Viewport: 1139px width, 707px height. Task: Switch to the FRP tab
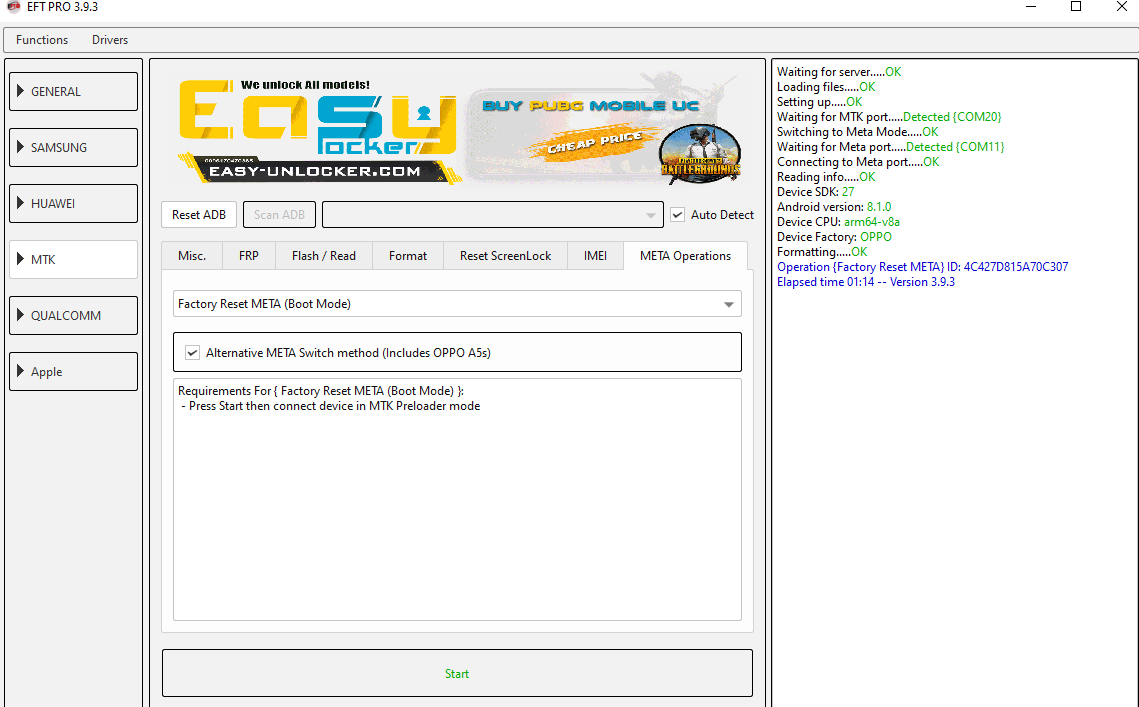click(x=248, y=256)
